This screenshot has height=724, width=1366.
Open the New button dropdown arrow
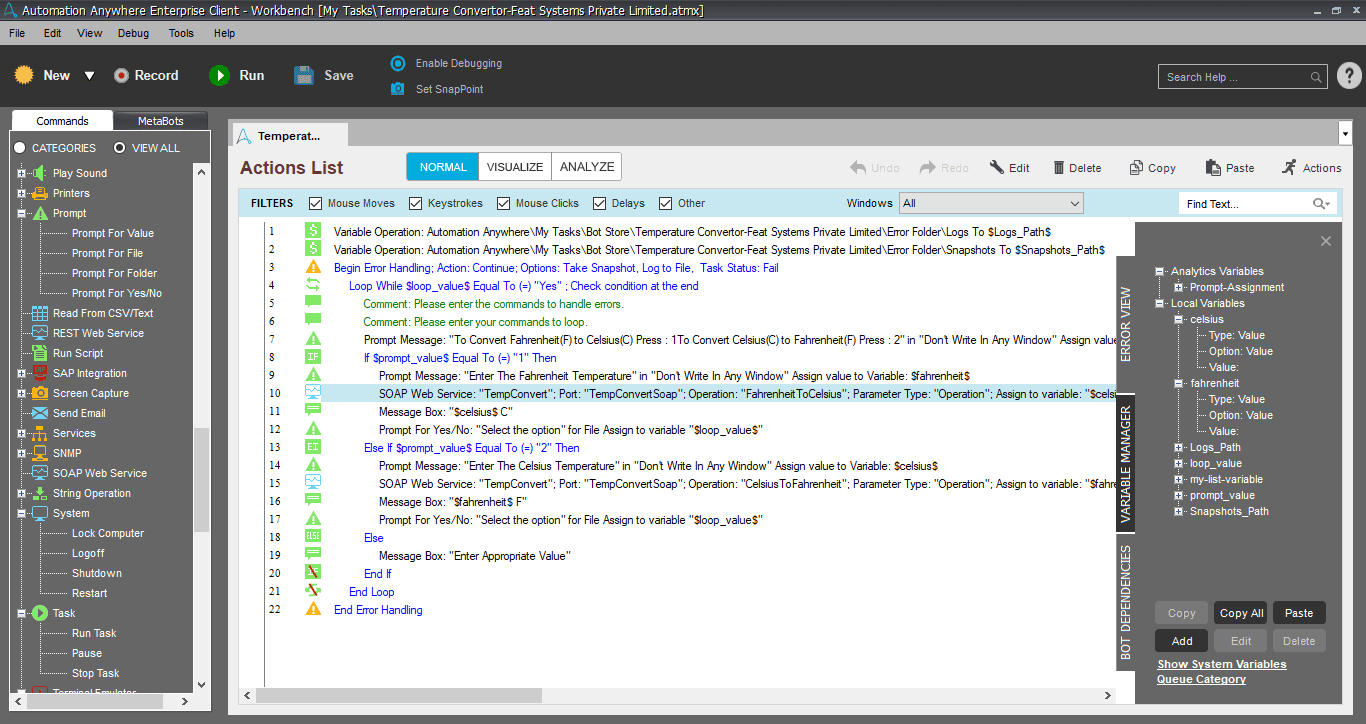[x=89, y=76]
